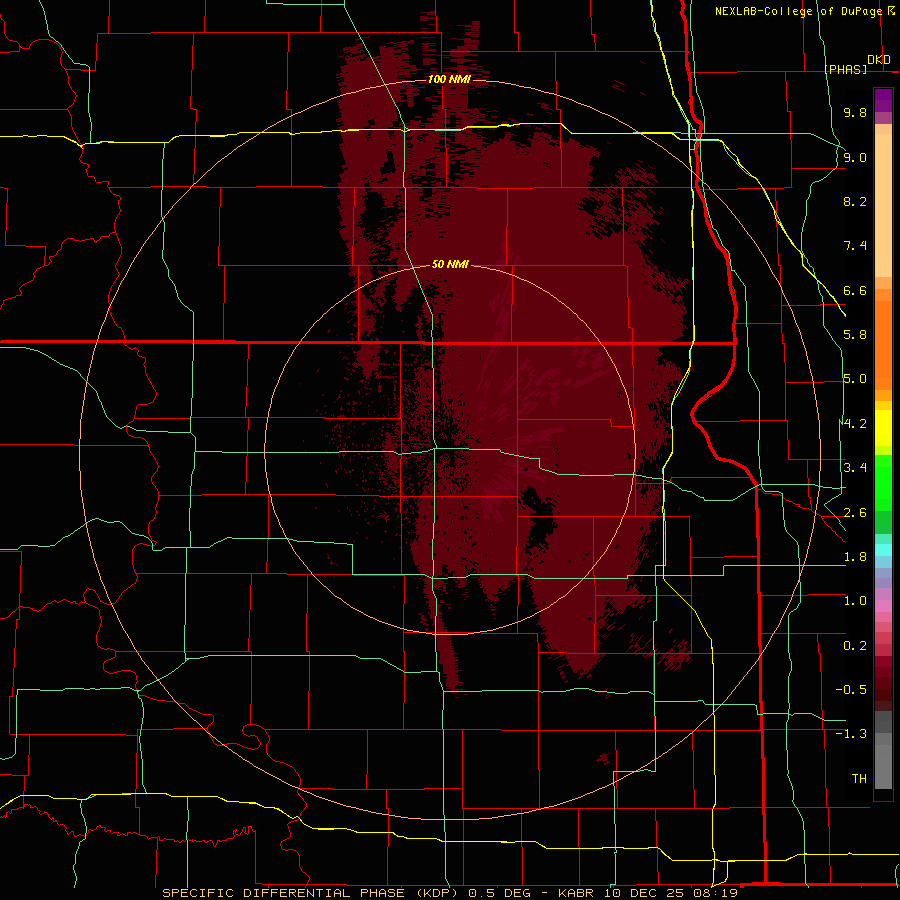900x900 pixels.
Task: Click the 0.2 legend value
Action: coord(855,646)
